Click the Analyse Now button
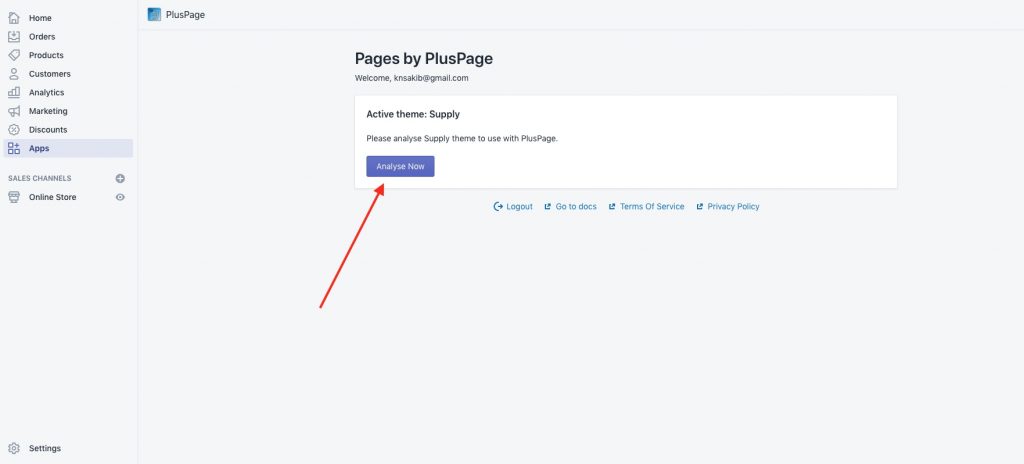Viewport: 1024px width, 464px height. click(400, 166)
